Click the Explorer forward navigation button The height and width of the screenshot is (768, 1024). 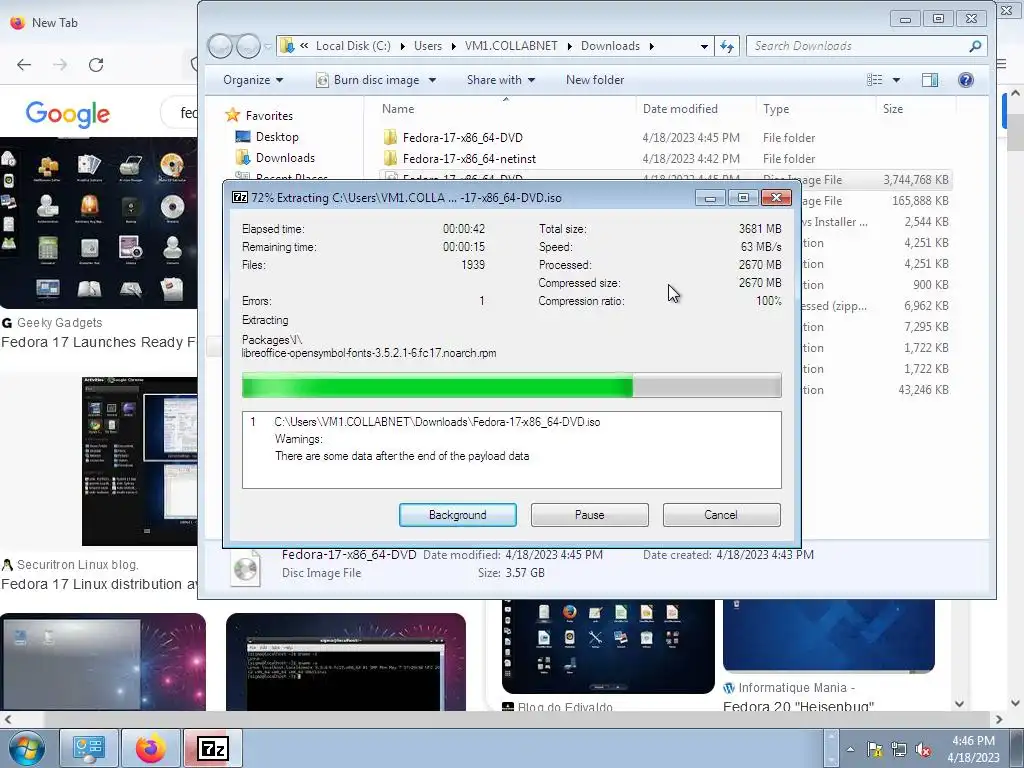coord(248,46)
